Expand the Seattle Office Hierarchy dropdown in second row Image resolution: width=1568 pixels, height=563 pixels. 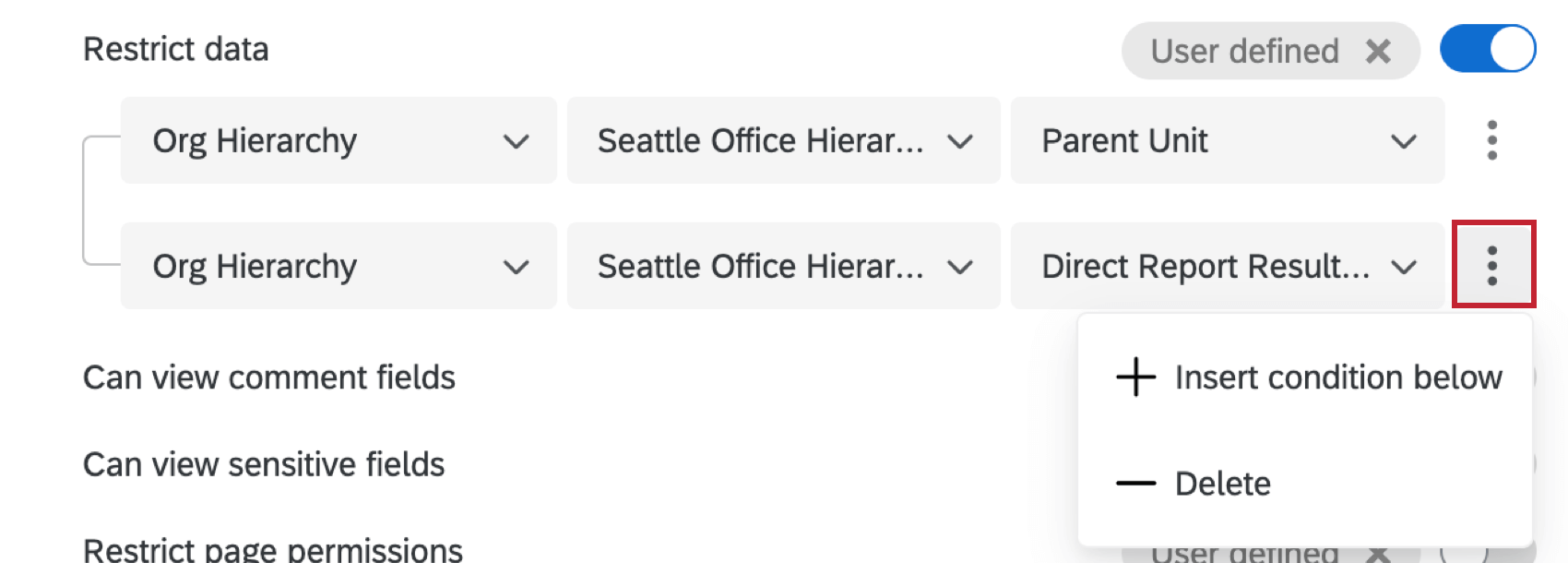pos(782,266)
